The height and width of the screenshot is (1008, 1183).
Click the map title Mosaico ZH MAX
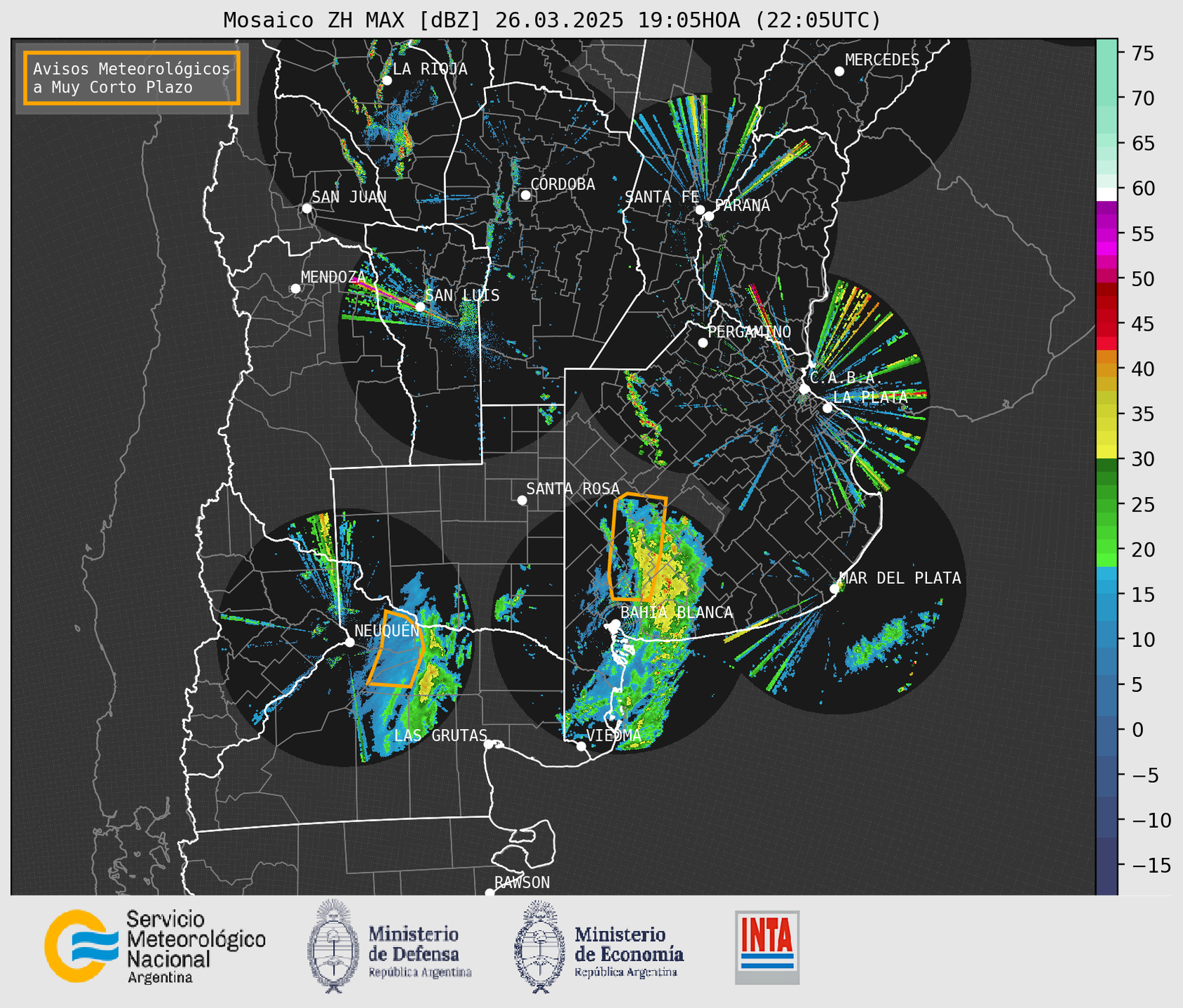point(552,20)
